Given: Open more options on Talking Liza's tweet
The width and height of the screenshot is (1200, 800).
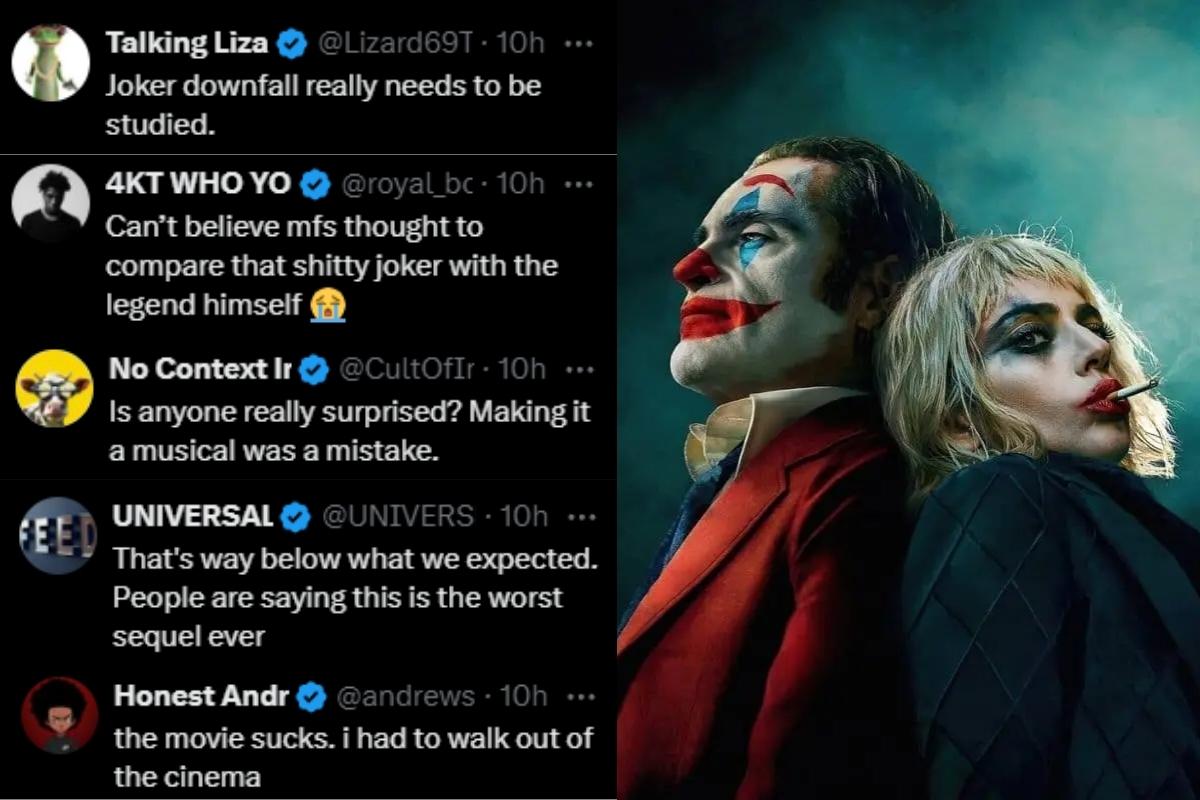Looking at the screenshot, I should coord(579,44).
